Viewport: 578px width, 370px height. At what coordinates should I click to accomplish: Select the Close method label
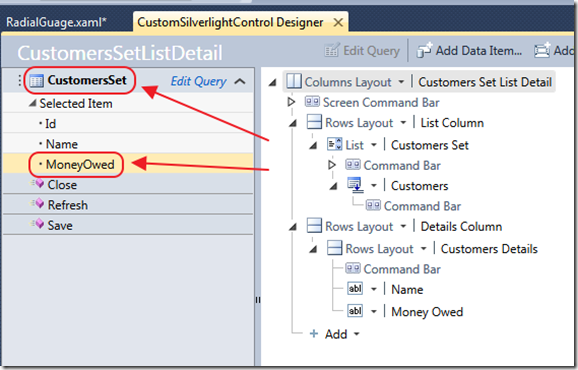coord(62,185)
